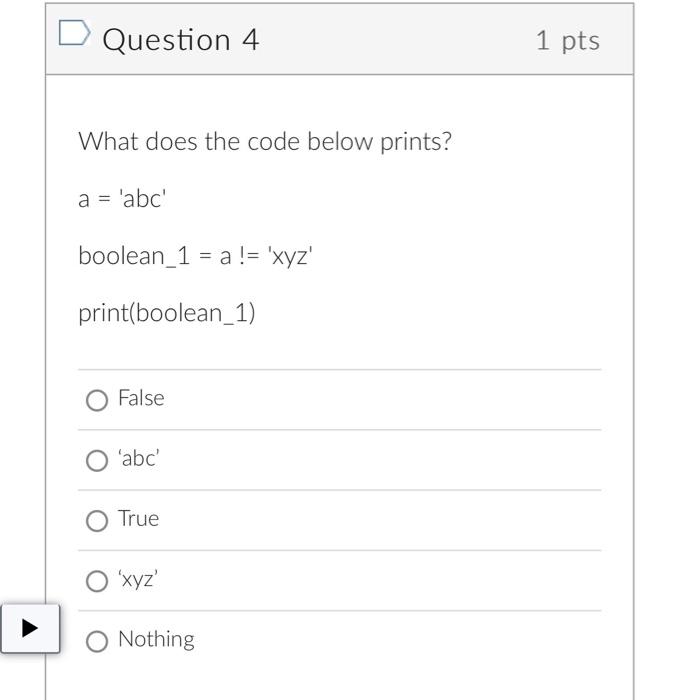
Task: Pick the 'xyz' radio button
Action: click(x=97, y=581)
